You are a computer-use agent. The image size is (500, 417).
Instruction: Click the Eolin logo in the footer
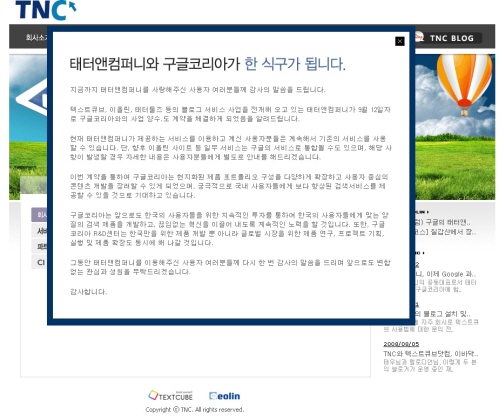[224, 396]
